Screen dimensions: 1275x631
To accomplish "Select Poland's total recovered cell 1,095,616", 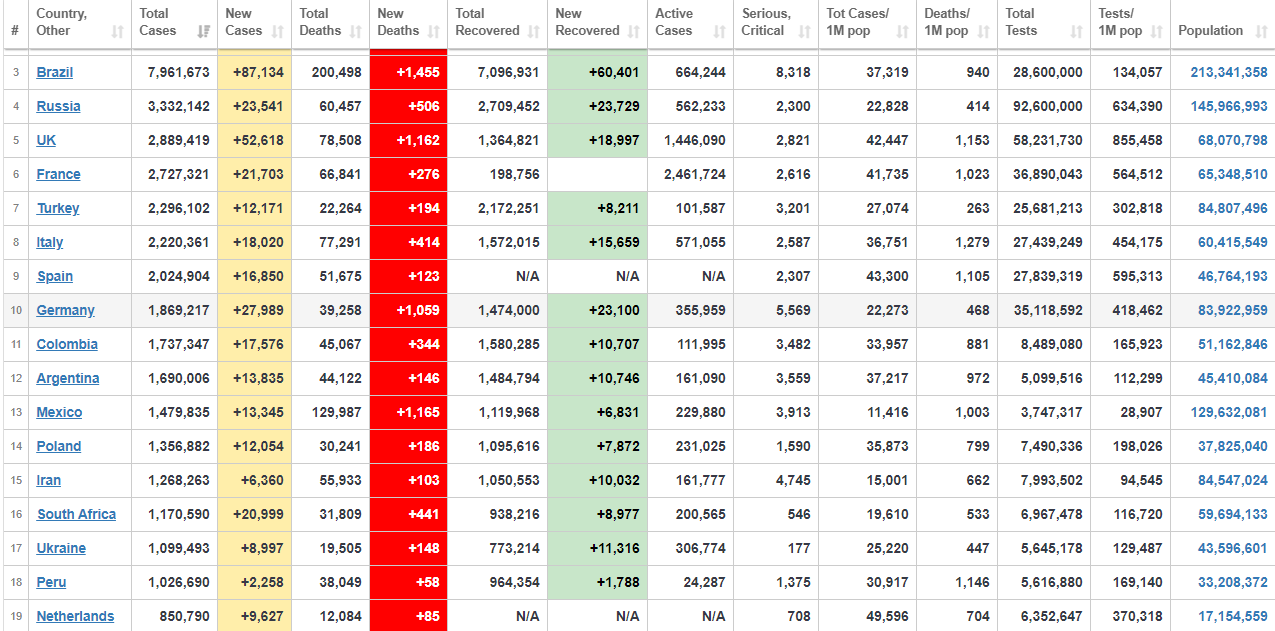I will pos(498,446).
